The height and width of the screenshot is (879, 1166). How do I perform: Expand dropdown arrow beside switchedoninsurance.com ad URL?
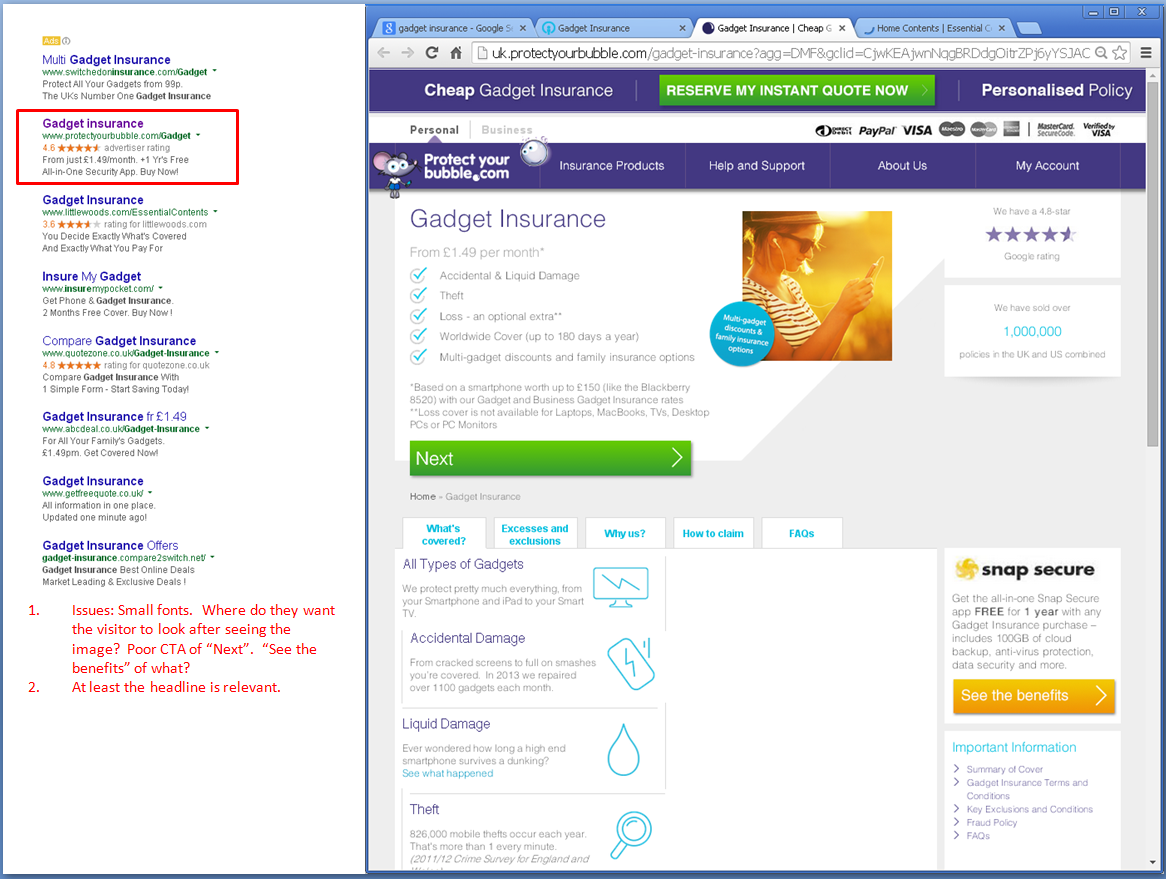(215, 71)
